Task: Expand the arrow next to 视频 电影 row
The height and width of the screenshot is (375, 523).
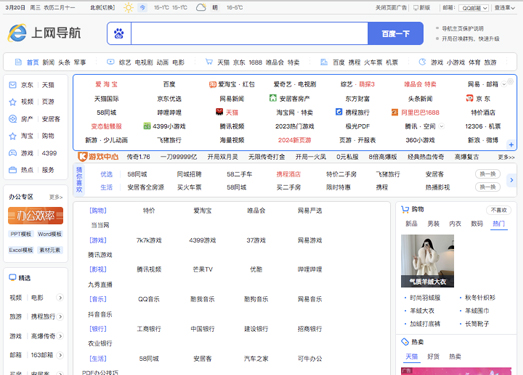Action: point(60,297)
